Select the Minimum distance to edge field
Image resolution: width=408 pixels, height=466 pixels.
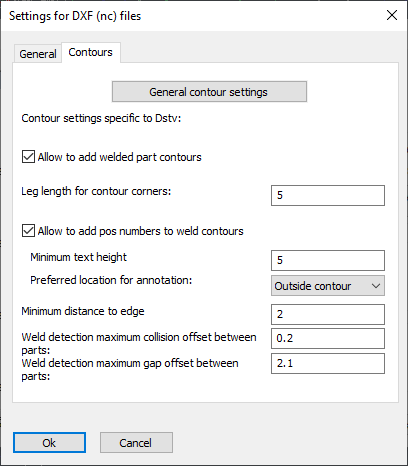(328, 314)
